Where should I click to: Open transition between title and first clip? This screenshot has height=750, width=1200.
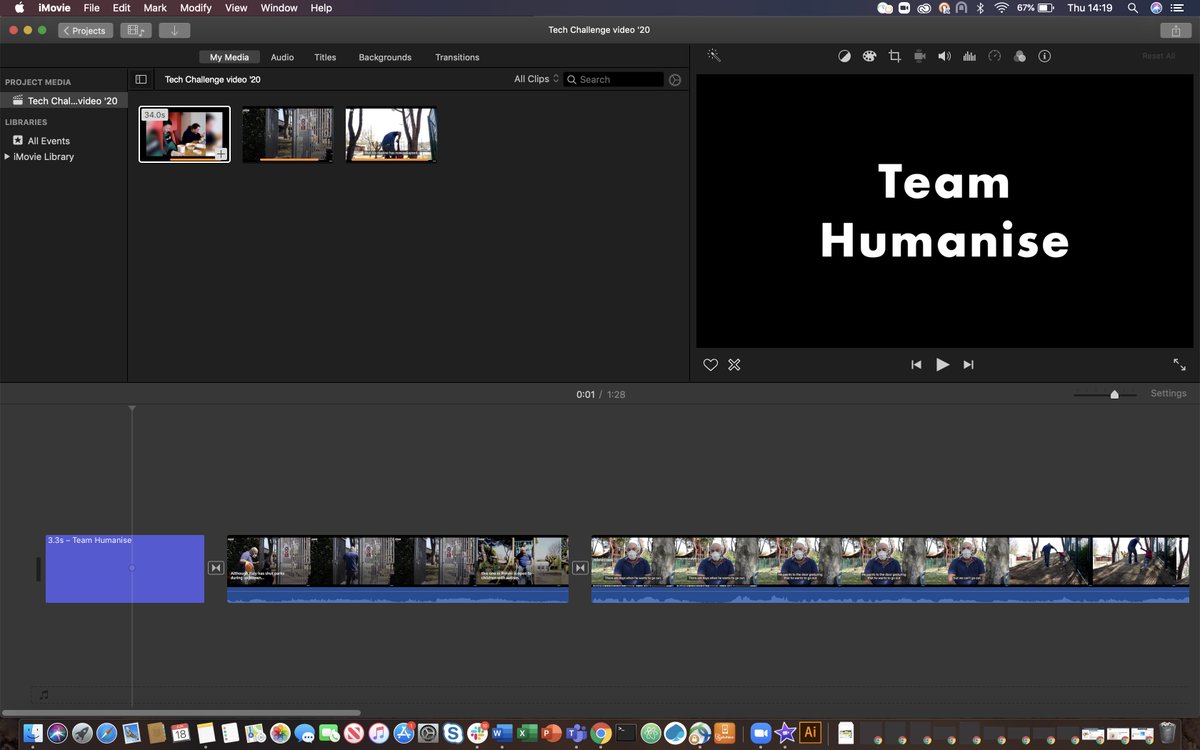tap(216, 568)
